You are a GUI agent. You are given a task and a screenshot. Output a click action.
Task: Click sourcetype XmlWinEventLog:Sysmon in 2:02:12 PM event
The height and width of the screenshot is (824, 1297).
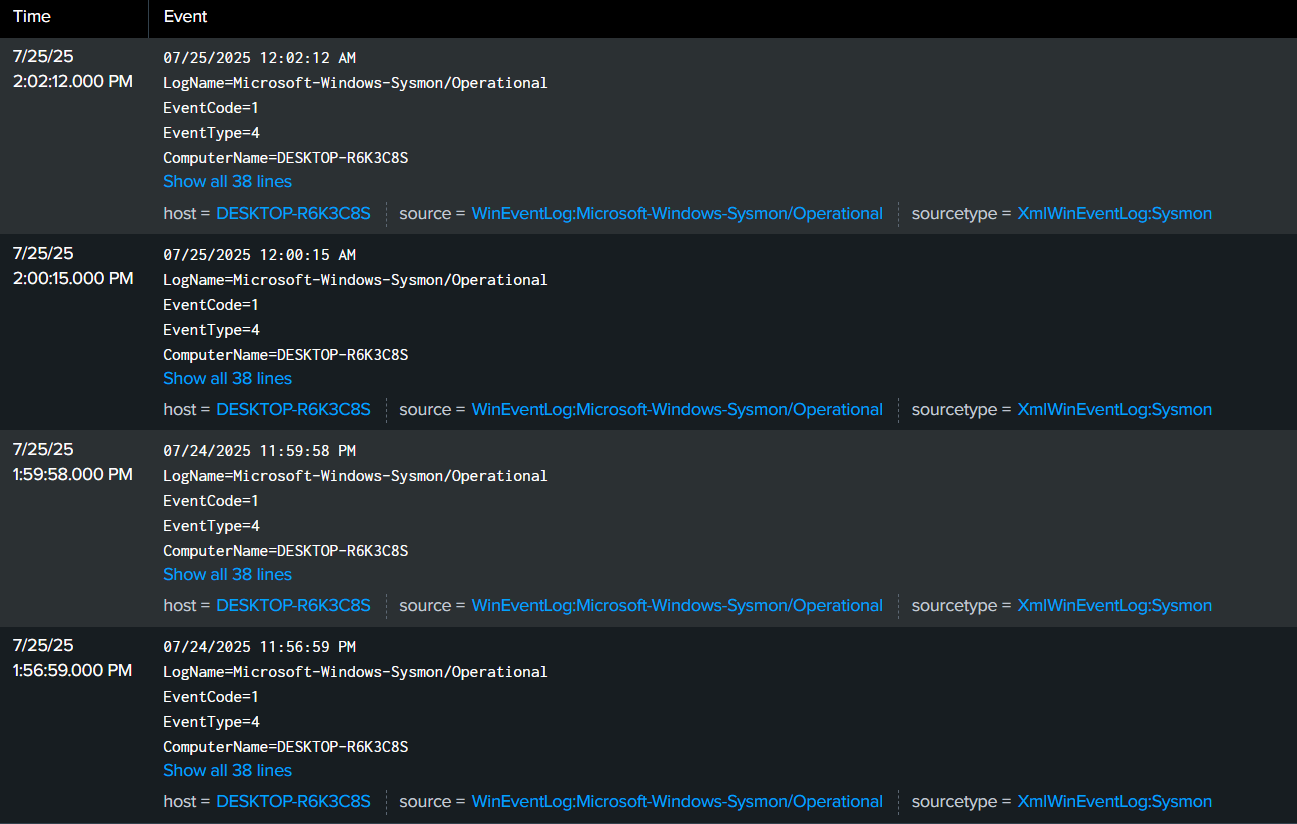coord(1114,214)
